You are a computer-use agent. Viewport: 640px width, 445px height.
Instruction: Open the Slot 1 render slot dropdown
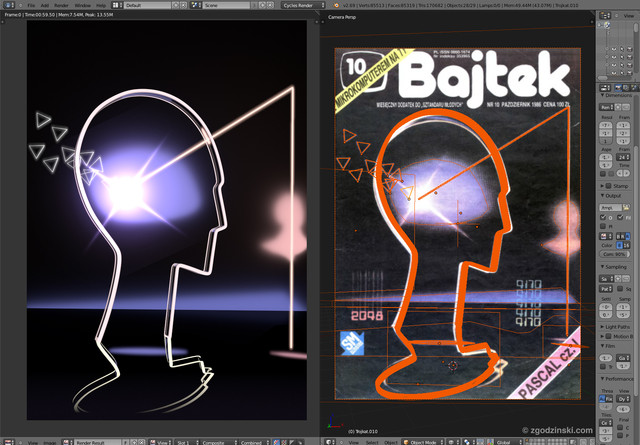pyautogui.click(x=187, y=442)
